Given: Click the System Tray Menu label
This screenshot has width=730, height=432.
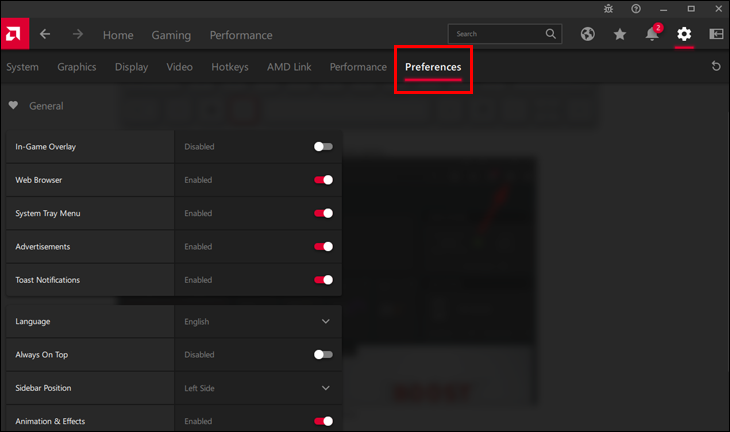Looking at the screenshot, I should 47,213.
